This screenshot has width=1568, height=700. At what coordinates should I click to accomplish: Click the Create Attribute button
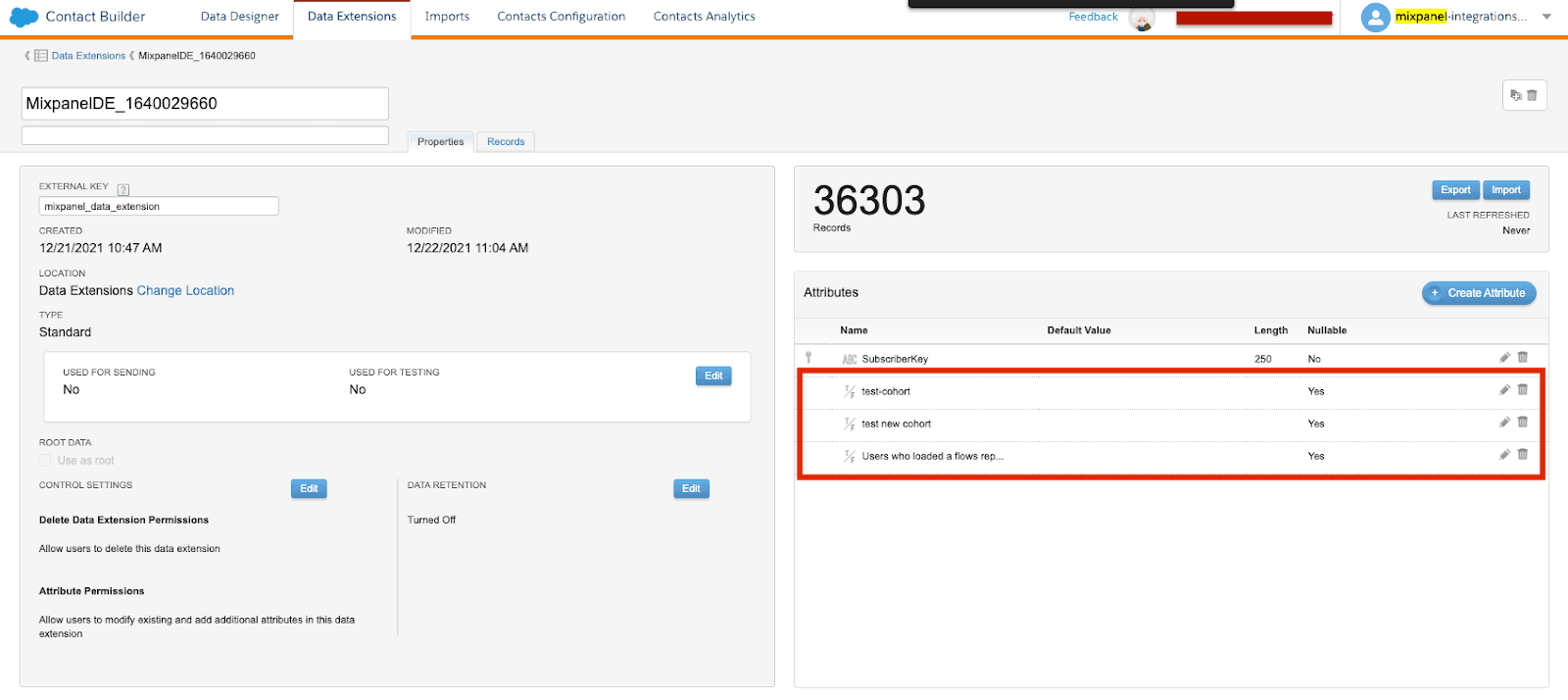click(x=1479, y=293)
